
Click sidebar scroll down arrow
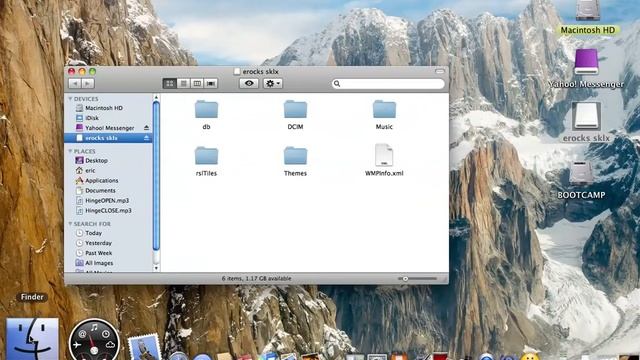click(156, 268)
